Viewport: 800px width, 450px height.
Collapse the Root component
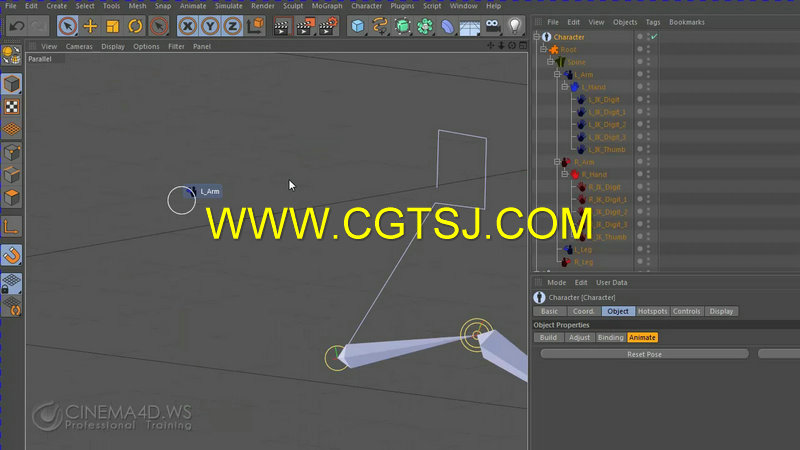pyautogui.click(x=544, y=49)
